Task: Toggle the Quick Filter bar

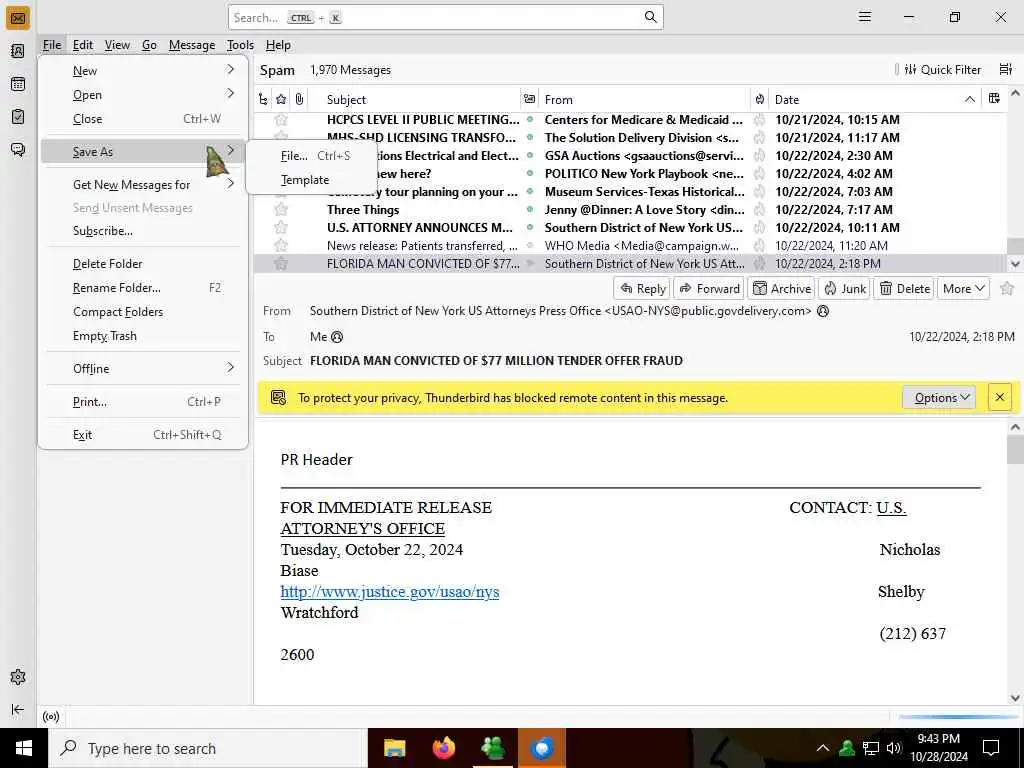Action: [942, 69]
